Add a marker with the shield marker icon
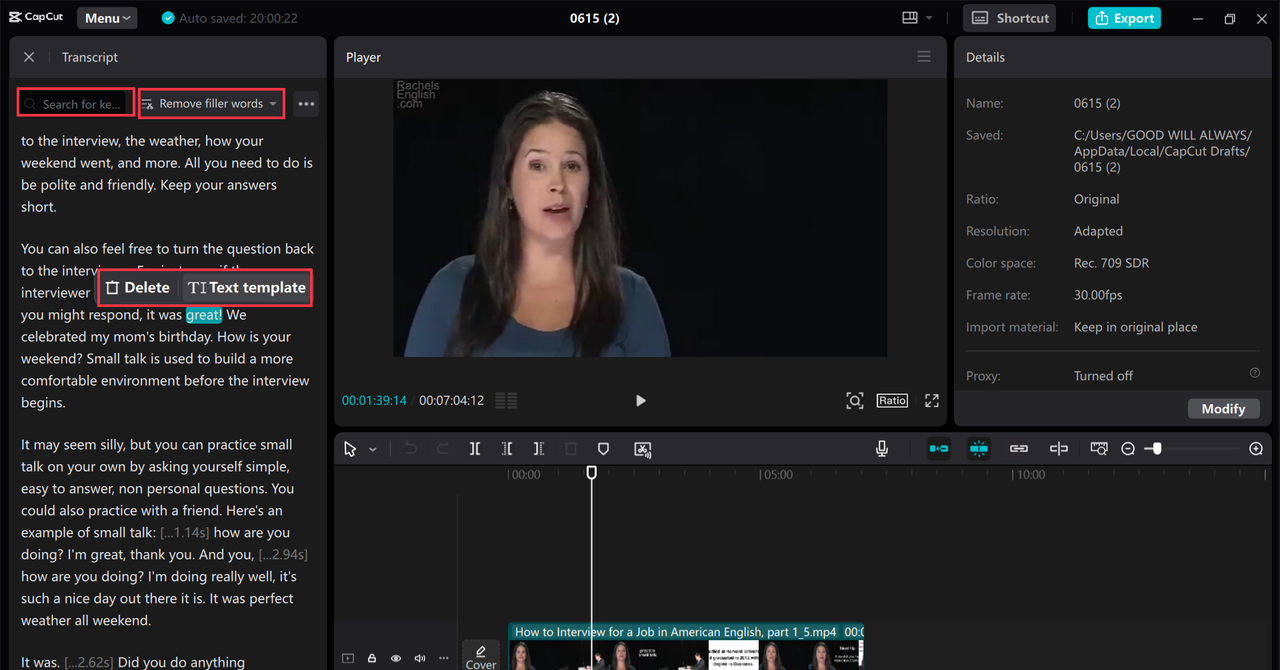1280x670 pixels. (603, 449)
